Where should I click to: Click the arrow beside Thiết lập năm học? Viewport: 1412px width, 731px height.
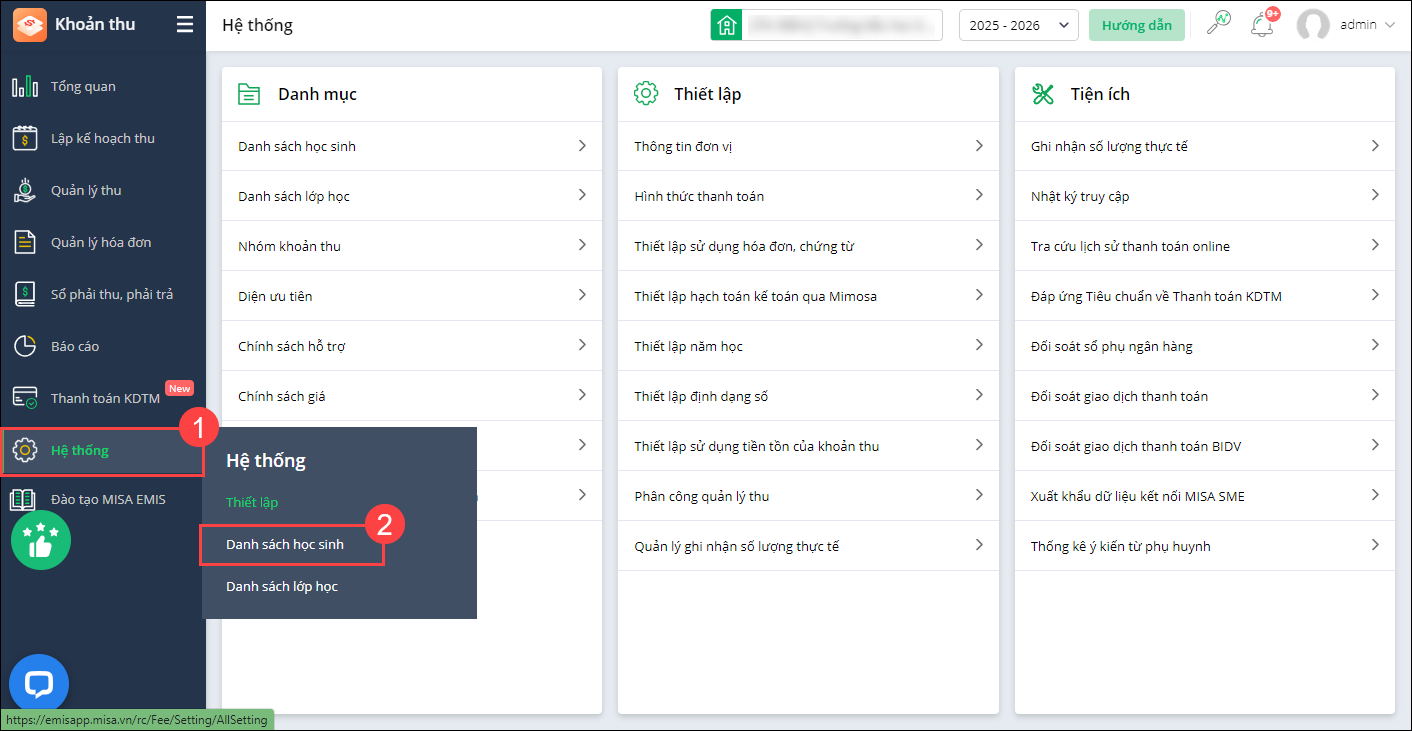[x=979, y=346]
